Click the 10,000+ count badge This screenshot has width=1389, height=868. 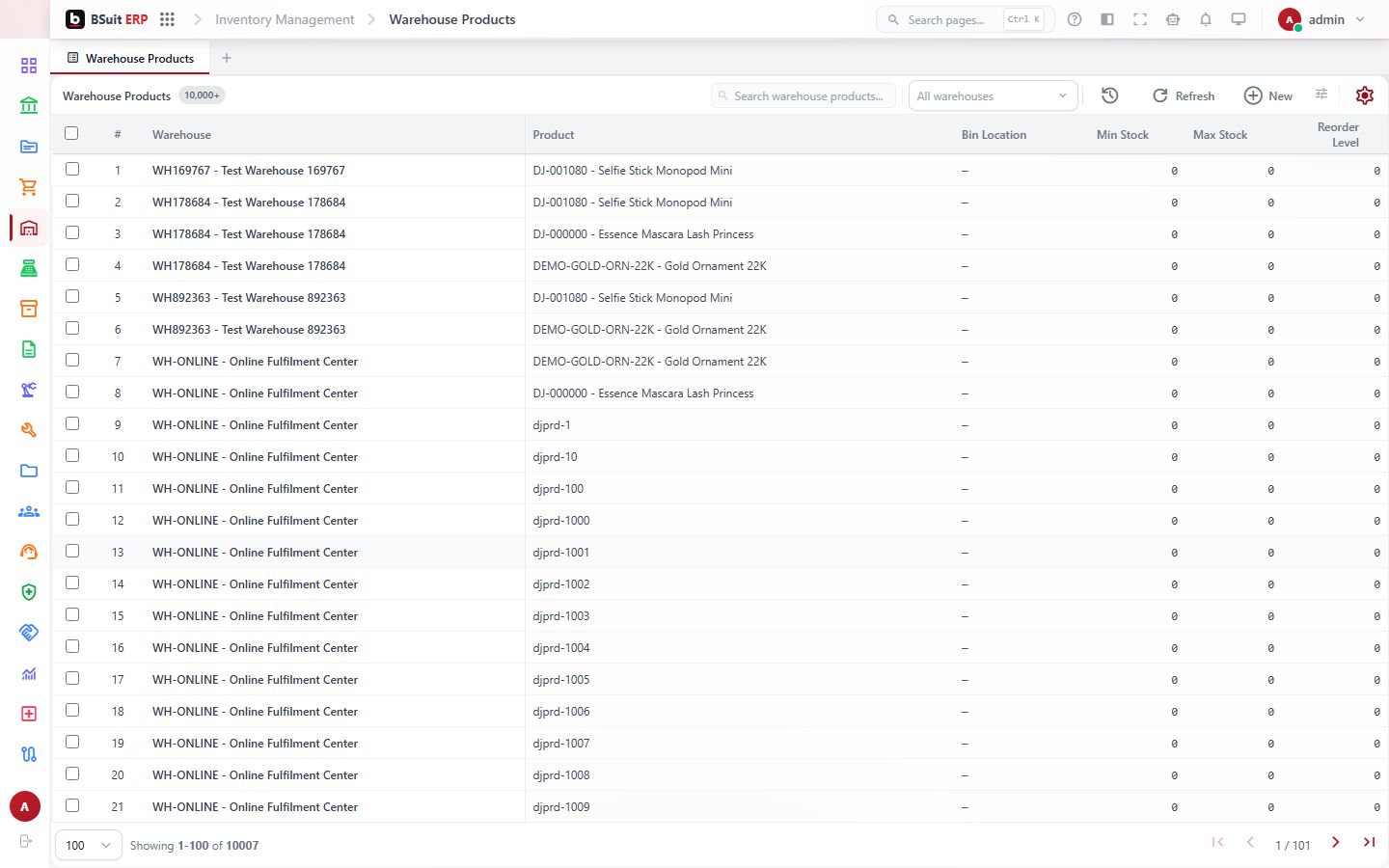(x=203, y=95)
